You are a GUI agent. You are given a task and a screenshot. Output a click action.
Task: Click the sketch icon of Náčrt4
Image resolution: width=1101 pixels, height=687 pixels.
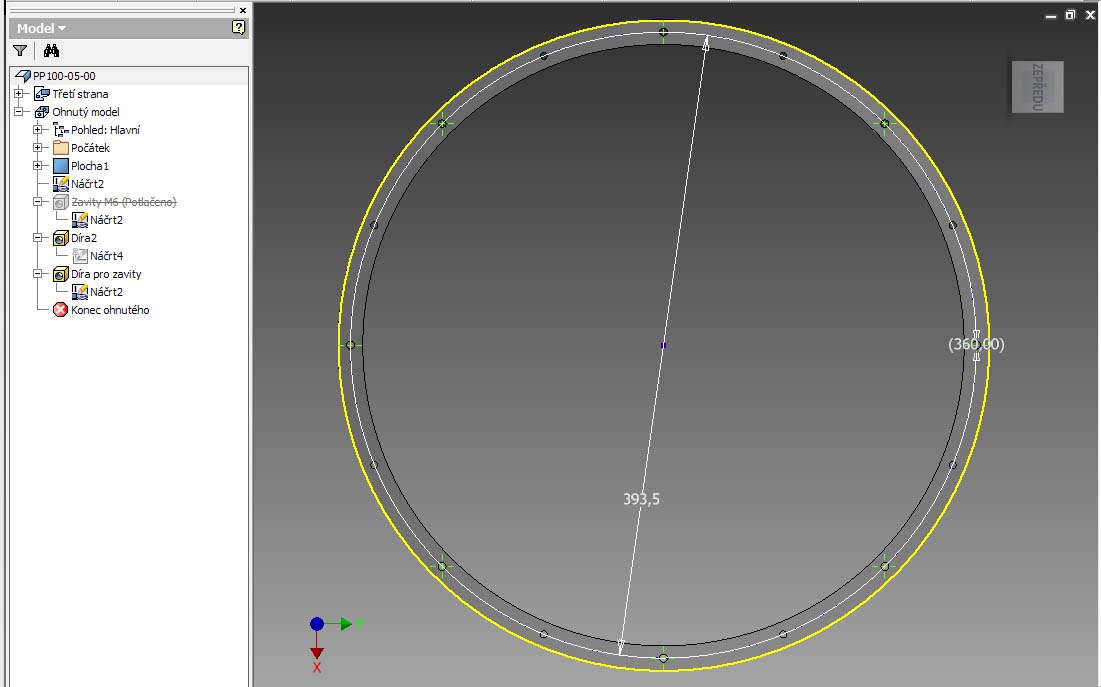pyautogui.click(x=80, y=256)
